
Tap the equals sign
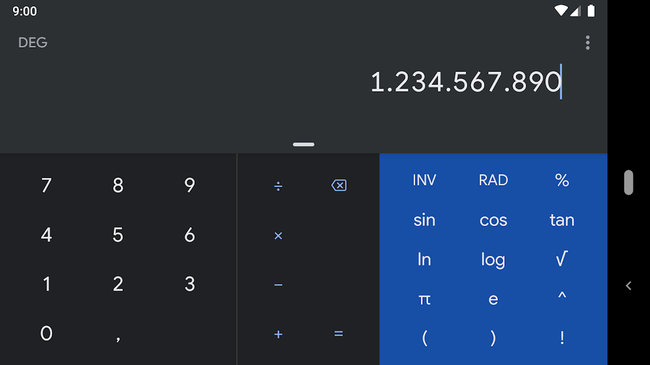tap(338, 334)
